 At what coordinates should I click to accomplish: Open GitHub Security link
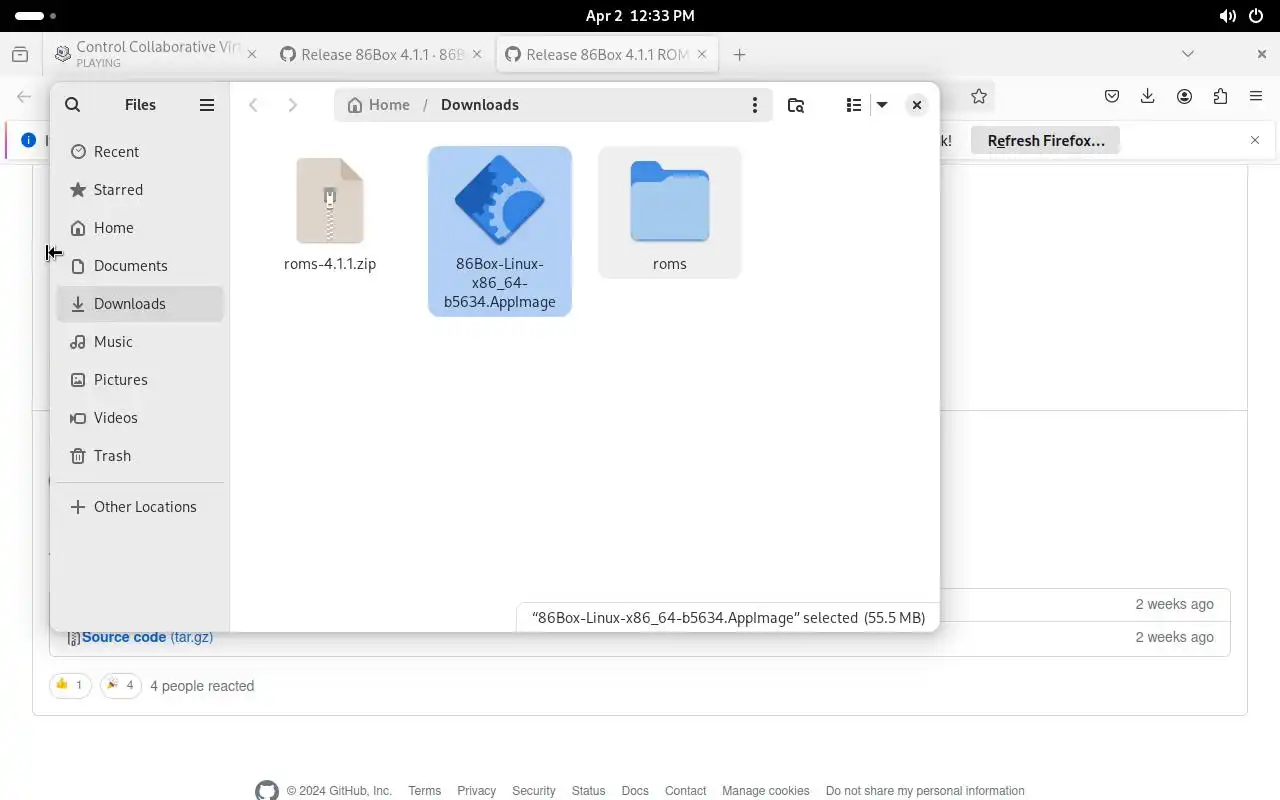point(534,791)
